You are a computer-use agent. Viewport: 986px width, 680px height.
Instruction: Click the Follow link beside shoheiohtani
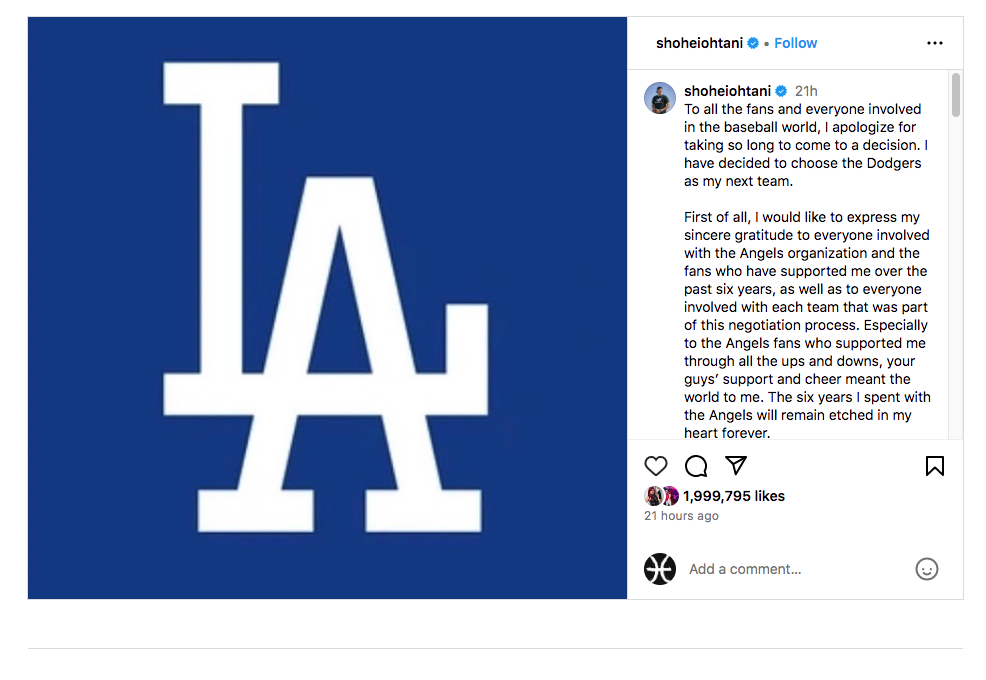[795, 43]
